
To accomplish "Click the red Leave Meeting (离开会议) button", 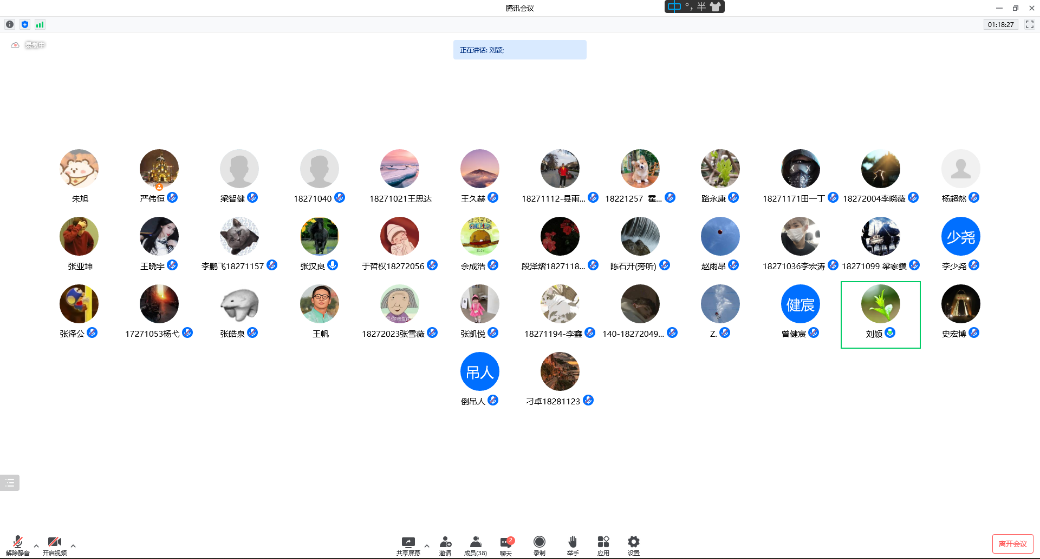I will (x=1012, y=543).
